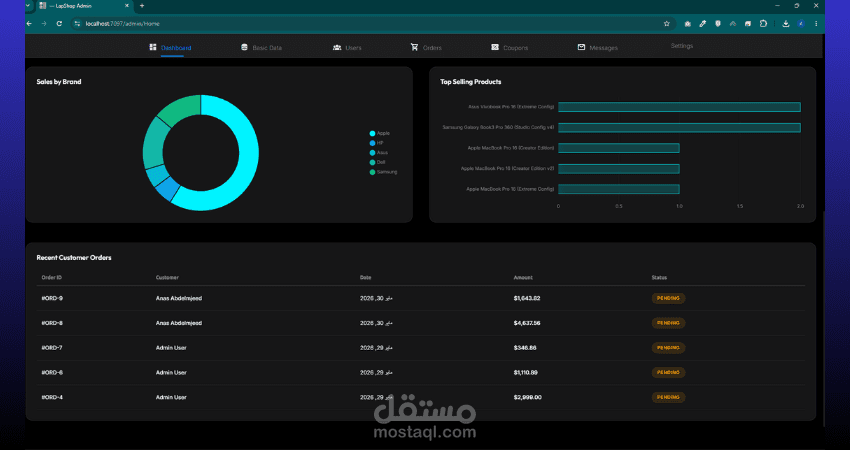
Task: Toggle Dell legend entry
Action: [377, 162]
